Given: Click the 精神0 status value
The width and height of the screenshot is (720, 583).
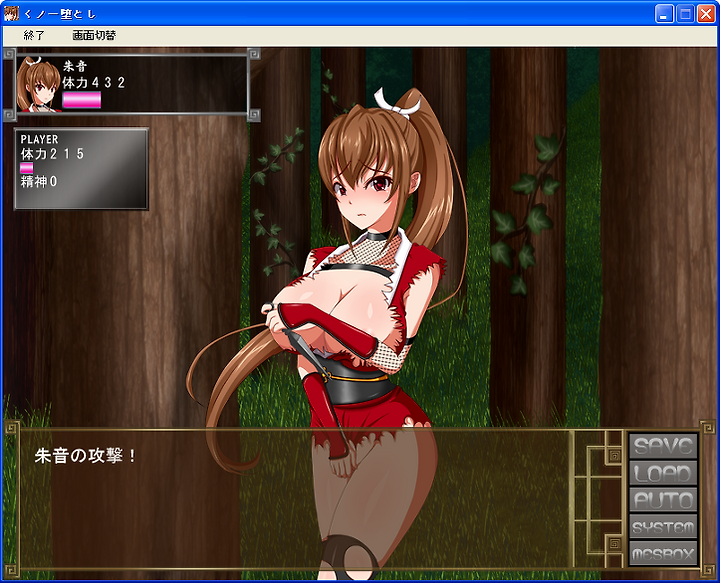Looking at the screenshot, I should click(x=39, y=182).
